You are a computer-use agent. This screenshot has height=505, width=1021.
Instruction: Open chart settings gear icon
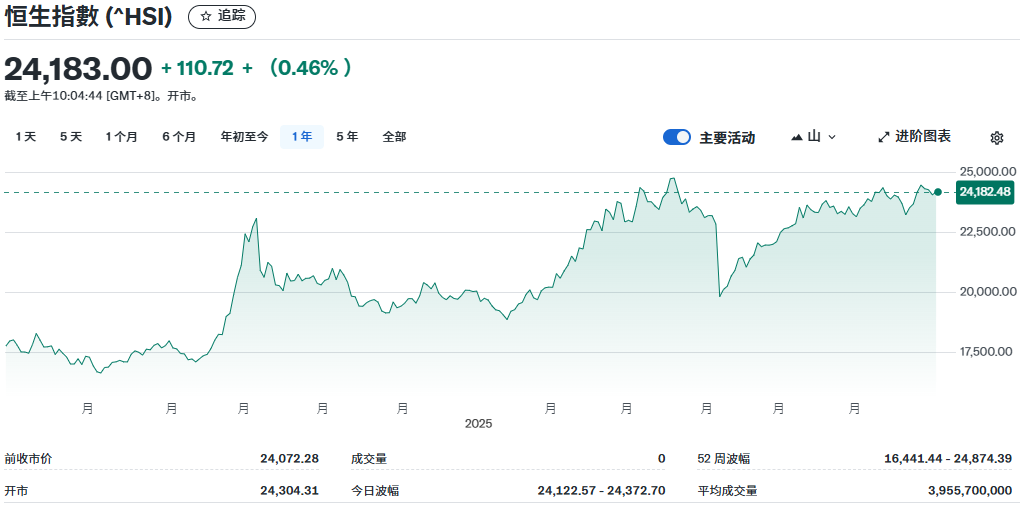click(996, 137)
